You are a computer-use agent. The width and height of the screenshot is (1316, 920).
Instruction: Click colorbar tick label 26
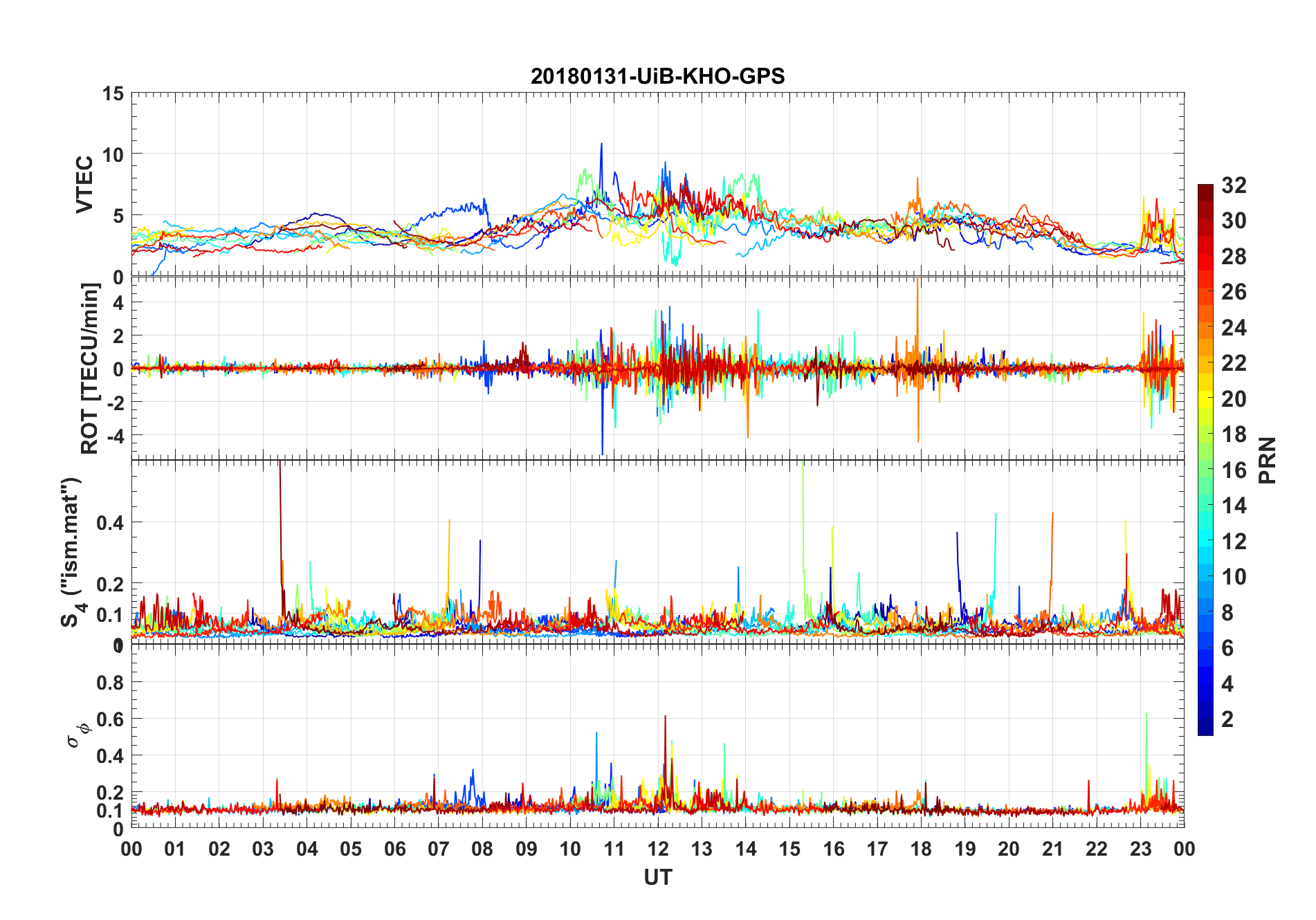click(1234, 292)
